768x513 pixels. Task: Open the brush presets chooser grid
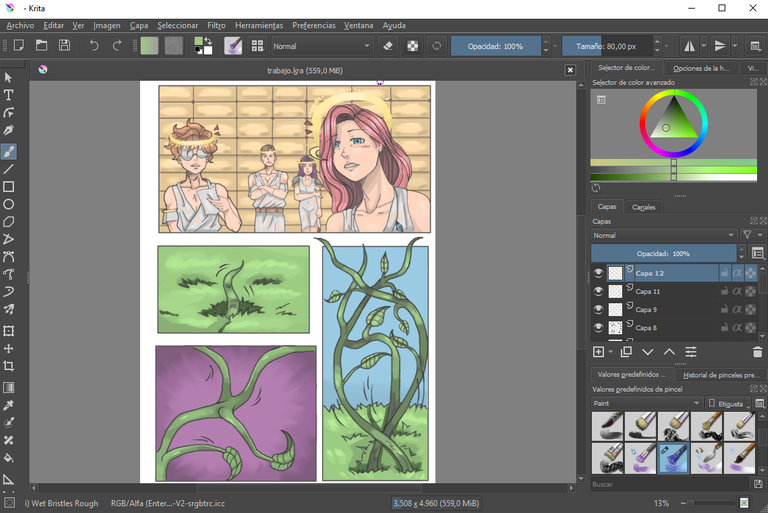(258, 46)
